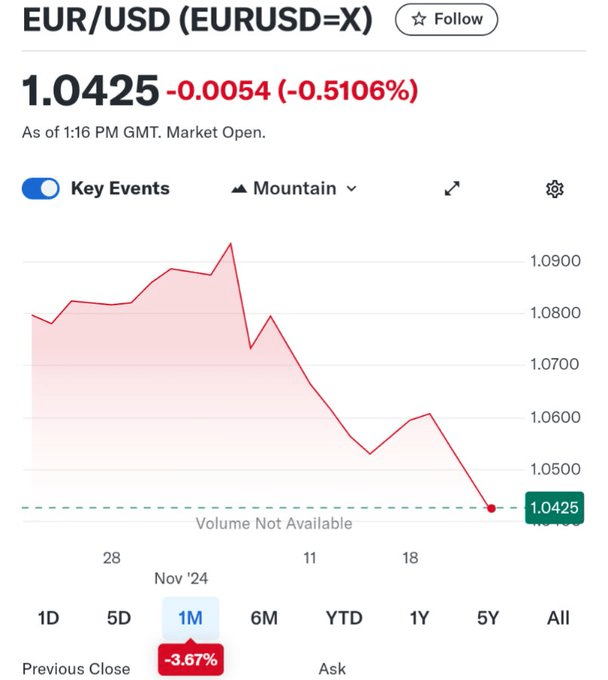The image size is (608, 680).
Task: Click the 1.0425 current price label
Action: 554,508
